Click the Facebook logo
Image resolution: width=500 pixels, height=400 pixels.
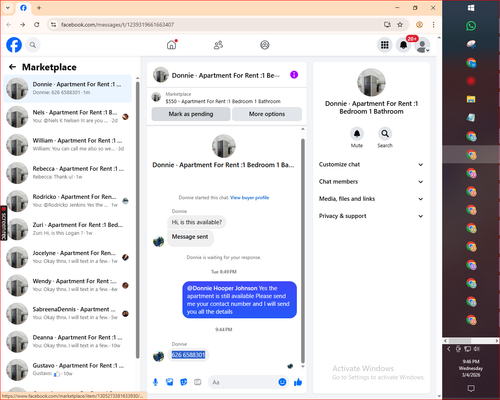click(14, 45)
